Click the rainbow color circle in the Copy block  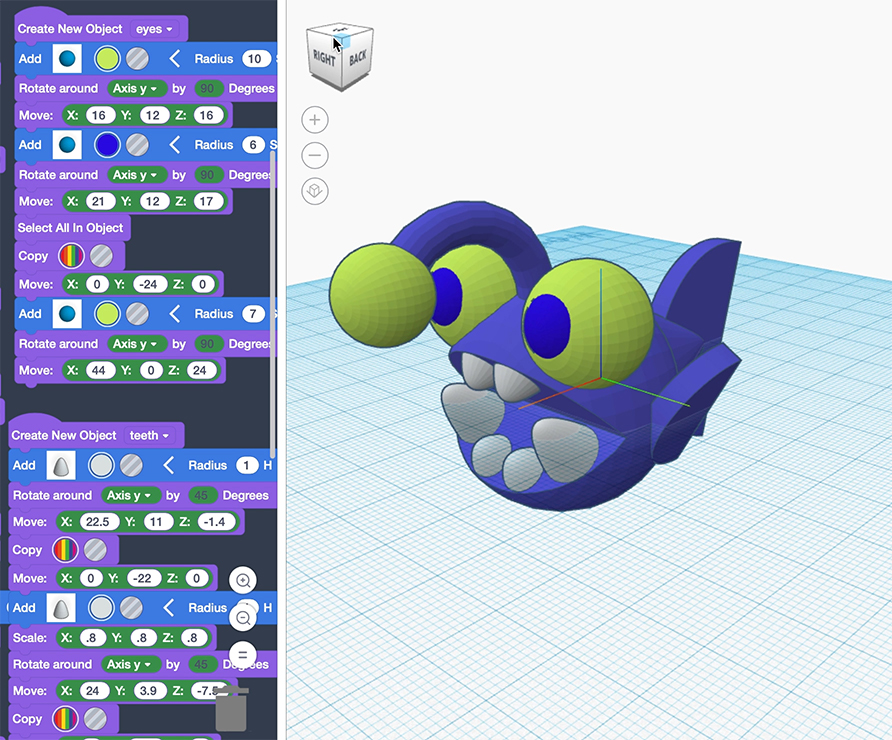click(70, 256)
